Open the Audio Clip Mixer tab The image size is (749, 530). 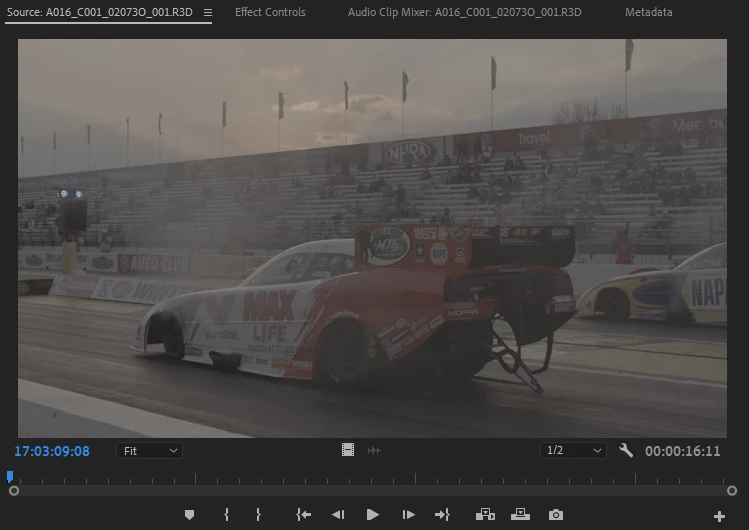(x=464, y=12)
